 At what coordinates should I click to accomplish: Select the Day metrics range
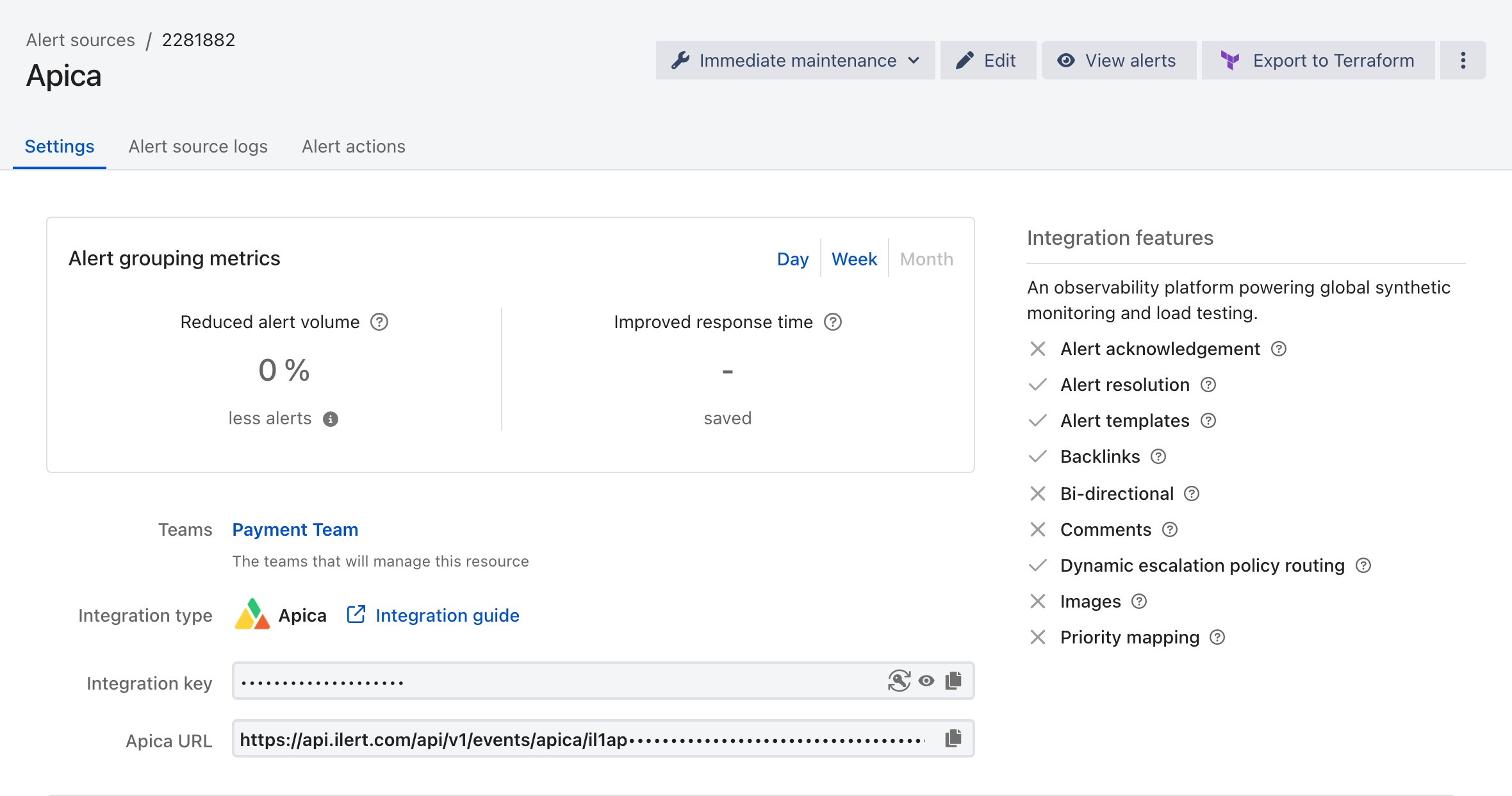793,259
